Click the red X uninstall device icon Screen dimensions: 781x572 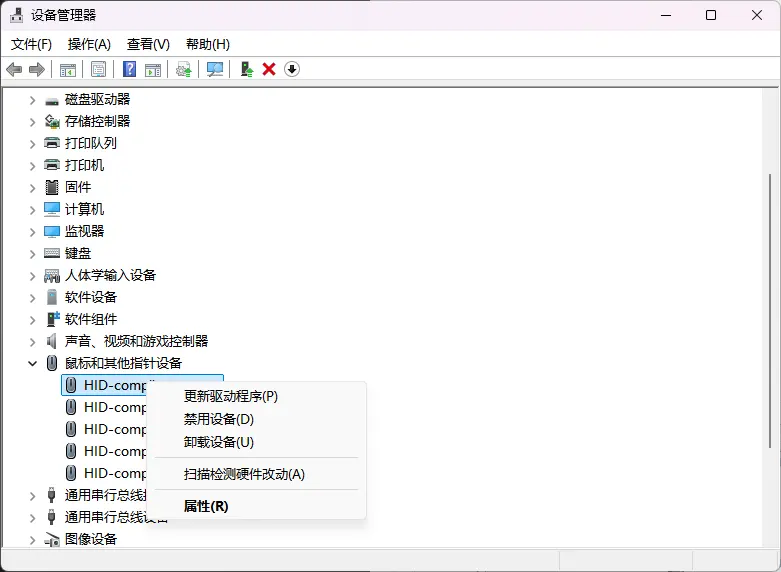pyautogui.click(x=269, y=69)
